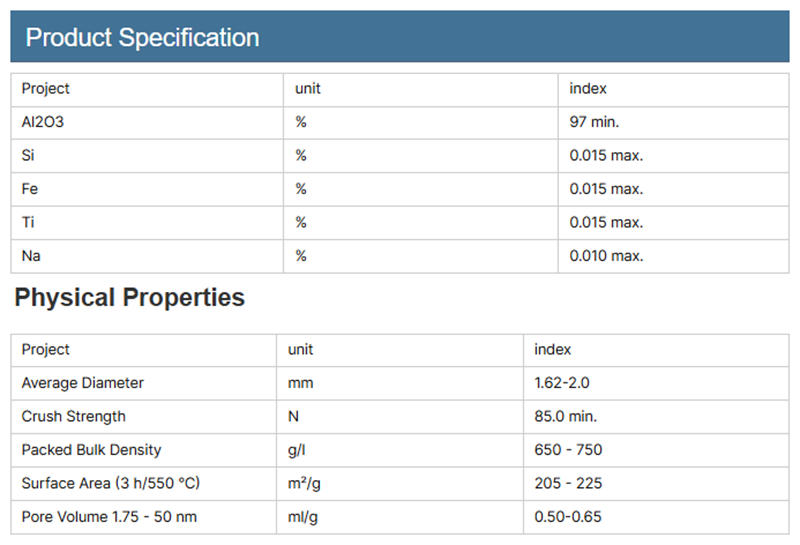Select the 205 - 225 surface area value
Image resolution: width=800 pixels, height=545 pixels.
(569, 484)
